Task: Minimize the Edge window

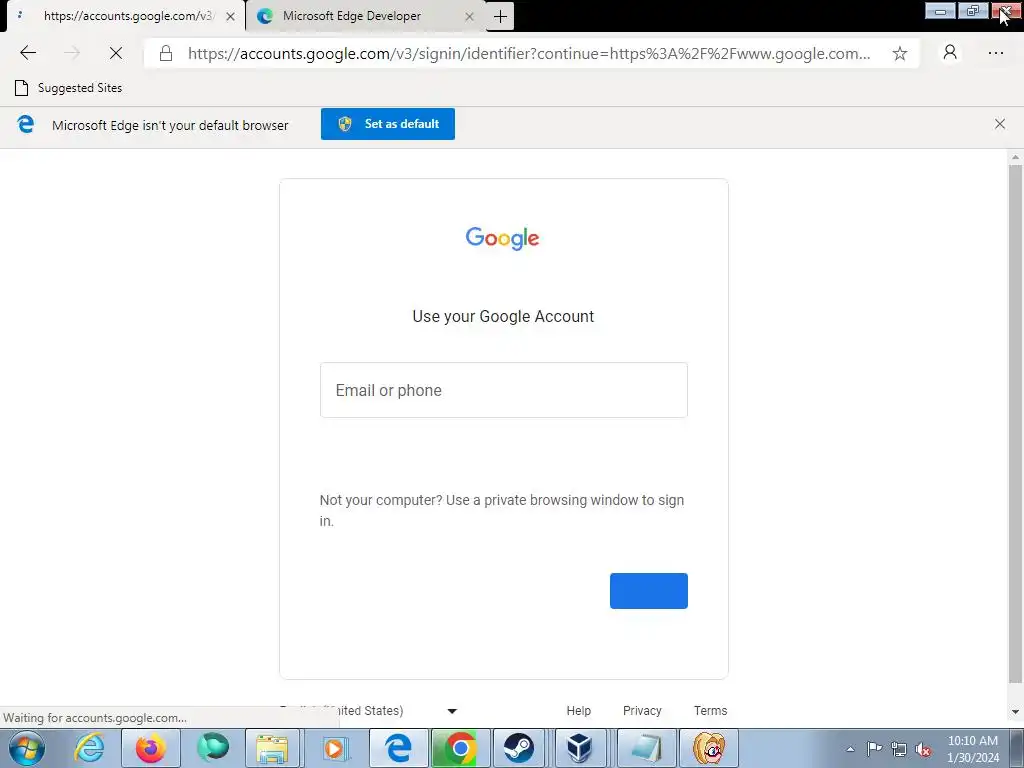Action: coord(940,10)
